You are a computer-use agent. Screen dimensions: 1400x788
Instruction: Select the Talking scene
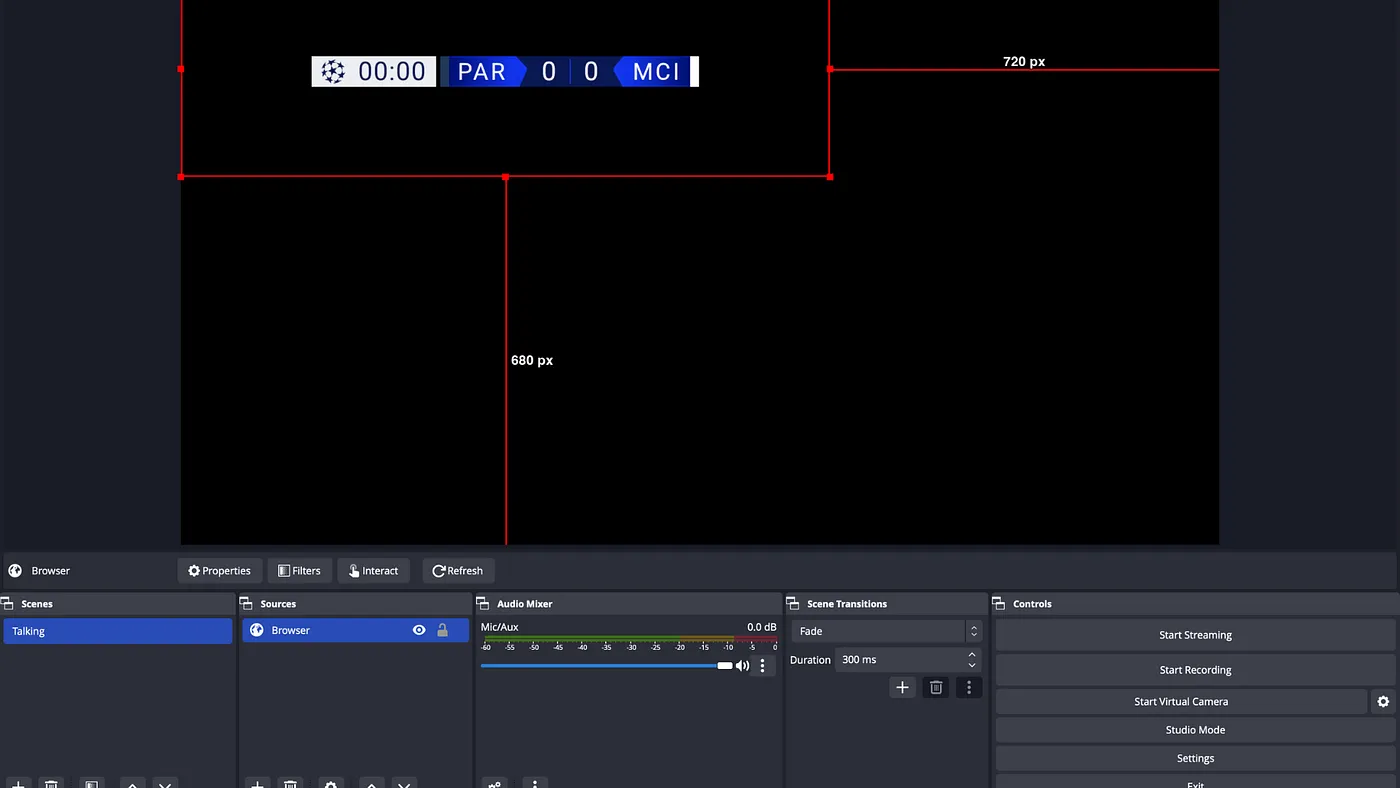click(118, 631)
